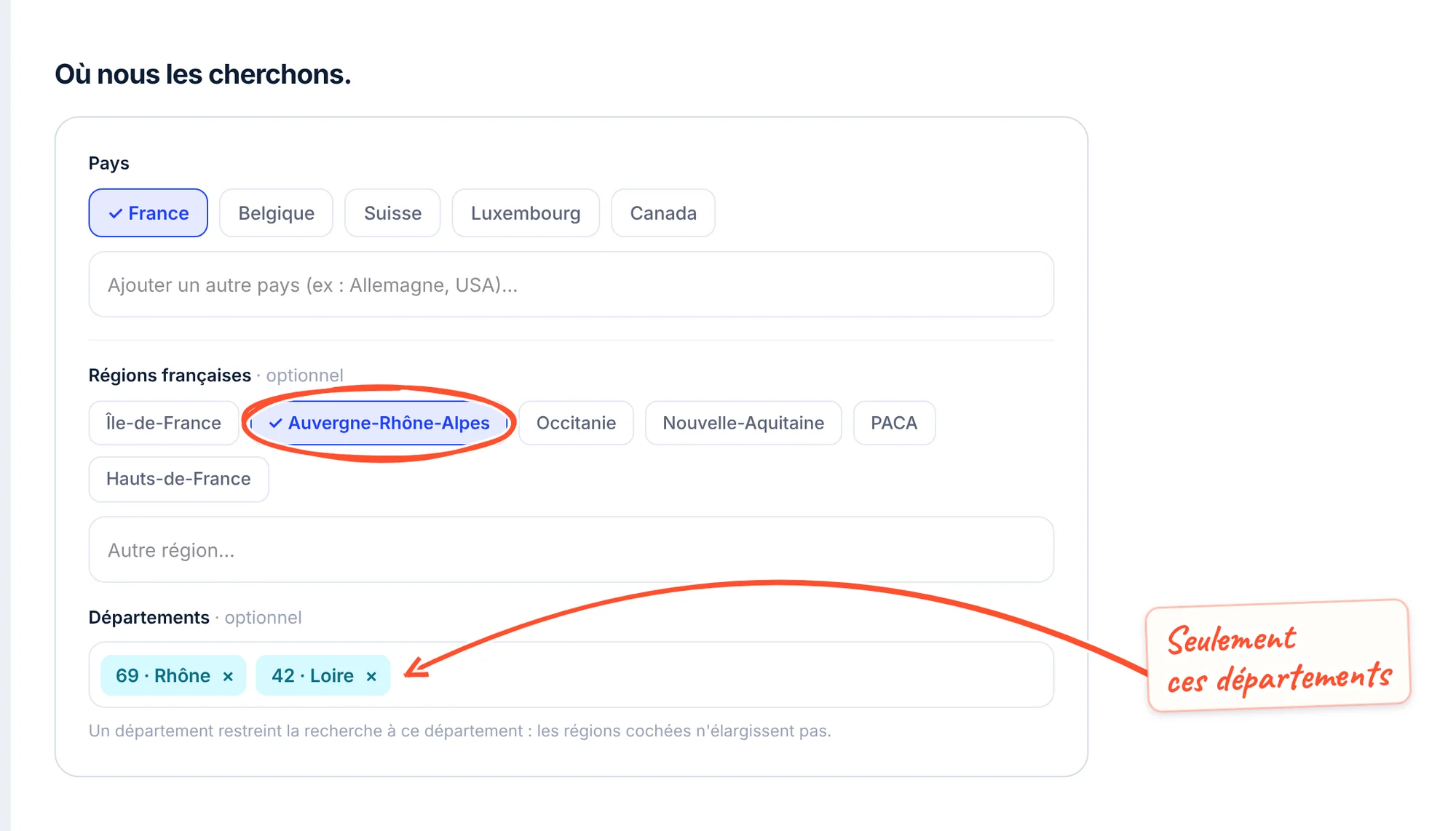Click the 'Pays' section label
Image resolution: width=1456 pixels, height=831 pixels.
[x=109, y=163]
